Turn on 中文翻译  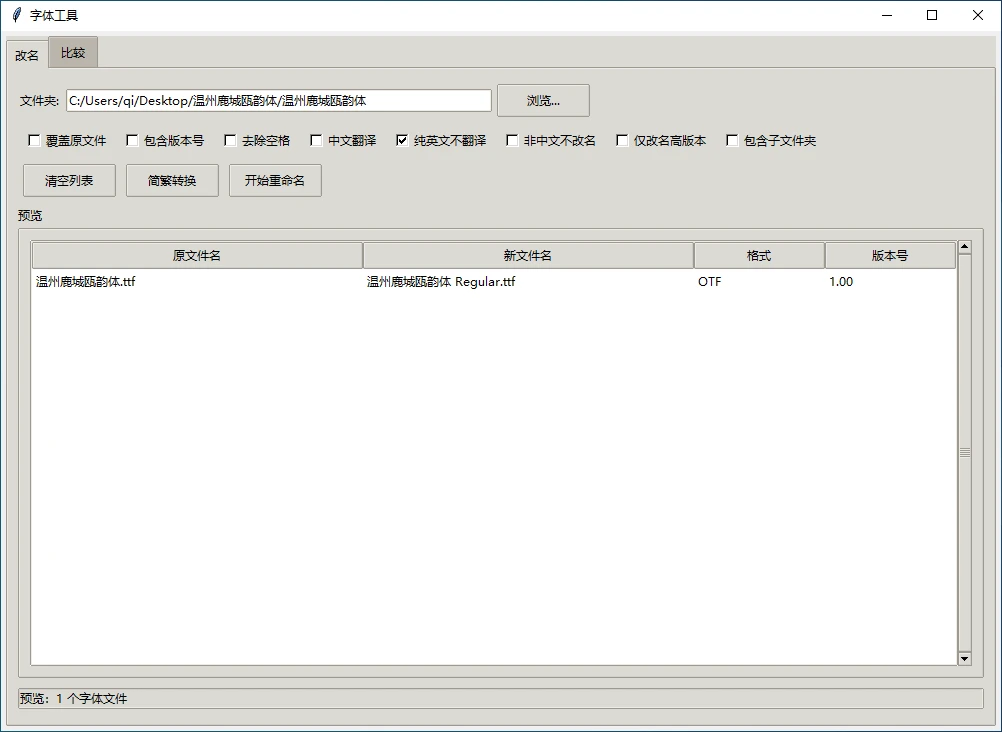pyautogui.click(x=315, y=140)
